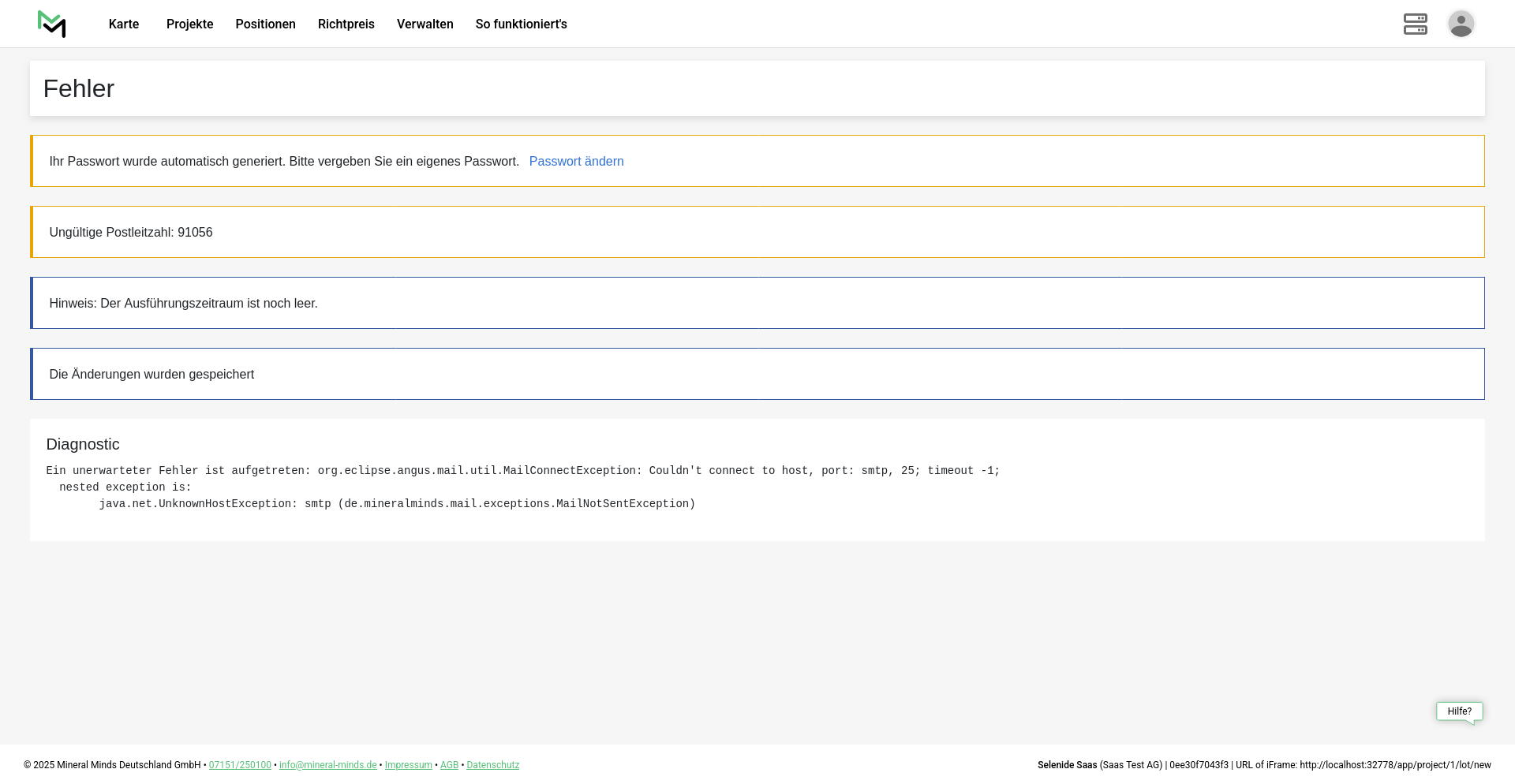Screen dimensions: 1515x784
Task: Open the Hilfe? help bubble
Action: point(1459,711)
